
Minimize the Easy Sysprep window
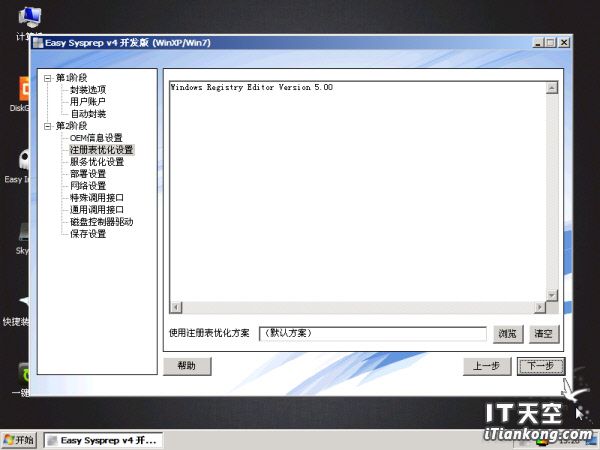click(538, 42)
